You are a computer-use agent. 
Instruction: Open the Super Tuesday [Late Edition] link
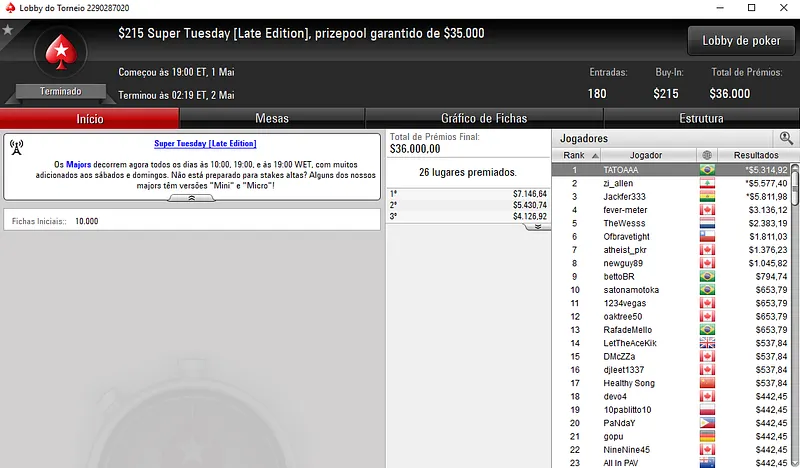coord(205,143)
